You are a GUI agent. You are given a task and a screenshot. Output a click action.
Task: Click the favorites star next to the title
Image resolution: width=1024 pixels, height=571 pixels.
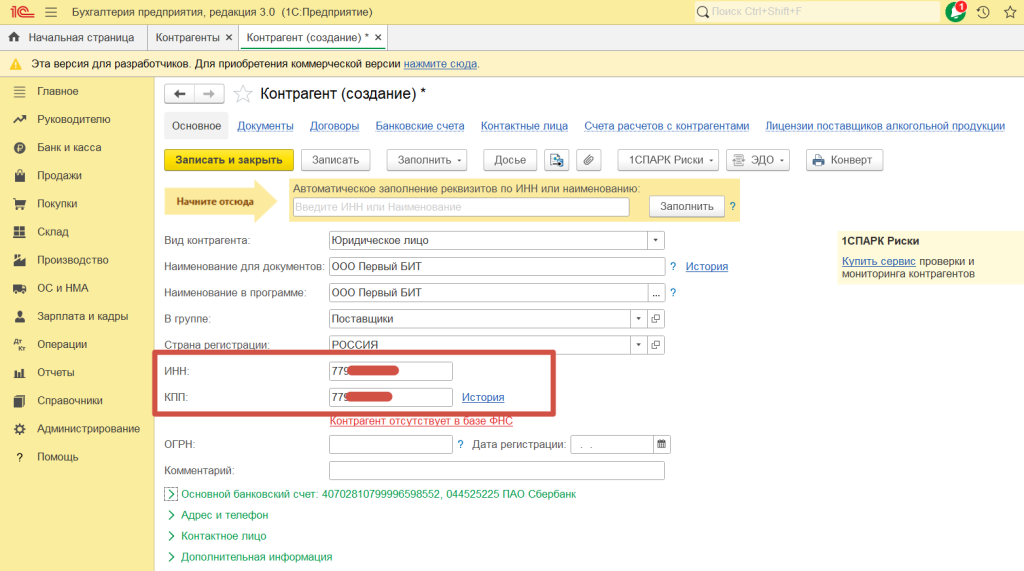243,94
